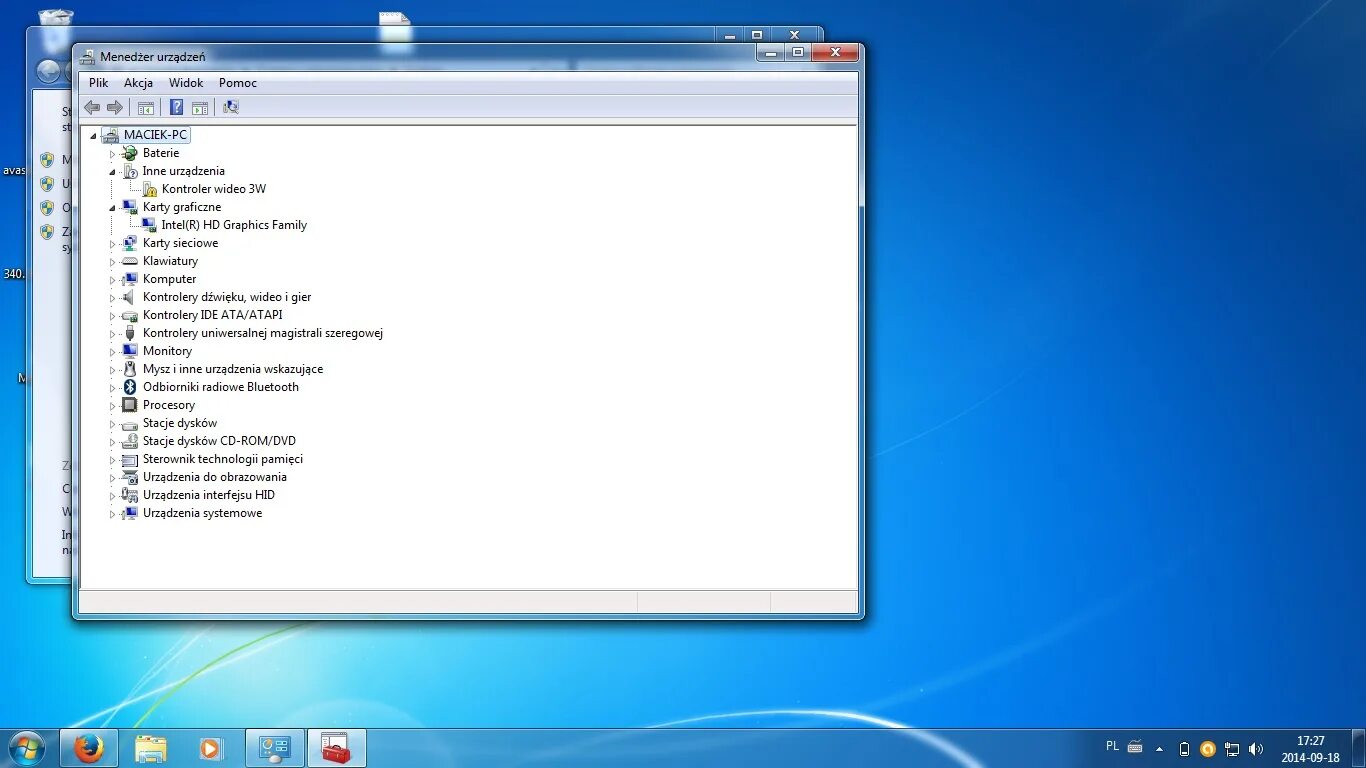Screen dimensions: 1366x768
Task: Open Firefox from the taskbar
Action: 89,748
